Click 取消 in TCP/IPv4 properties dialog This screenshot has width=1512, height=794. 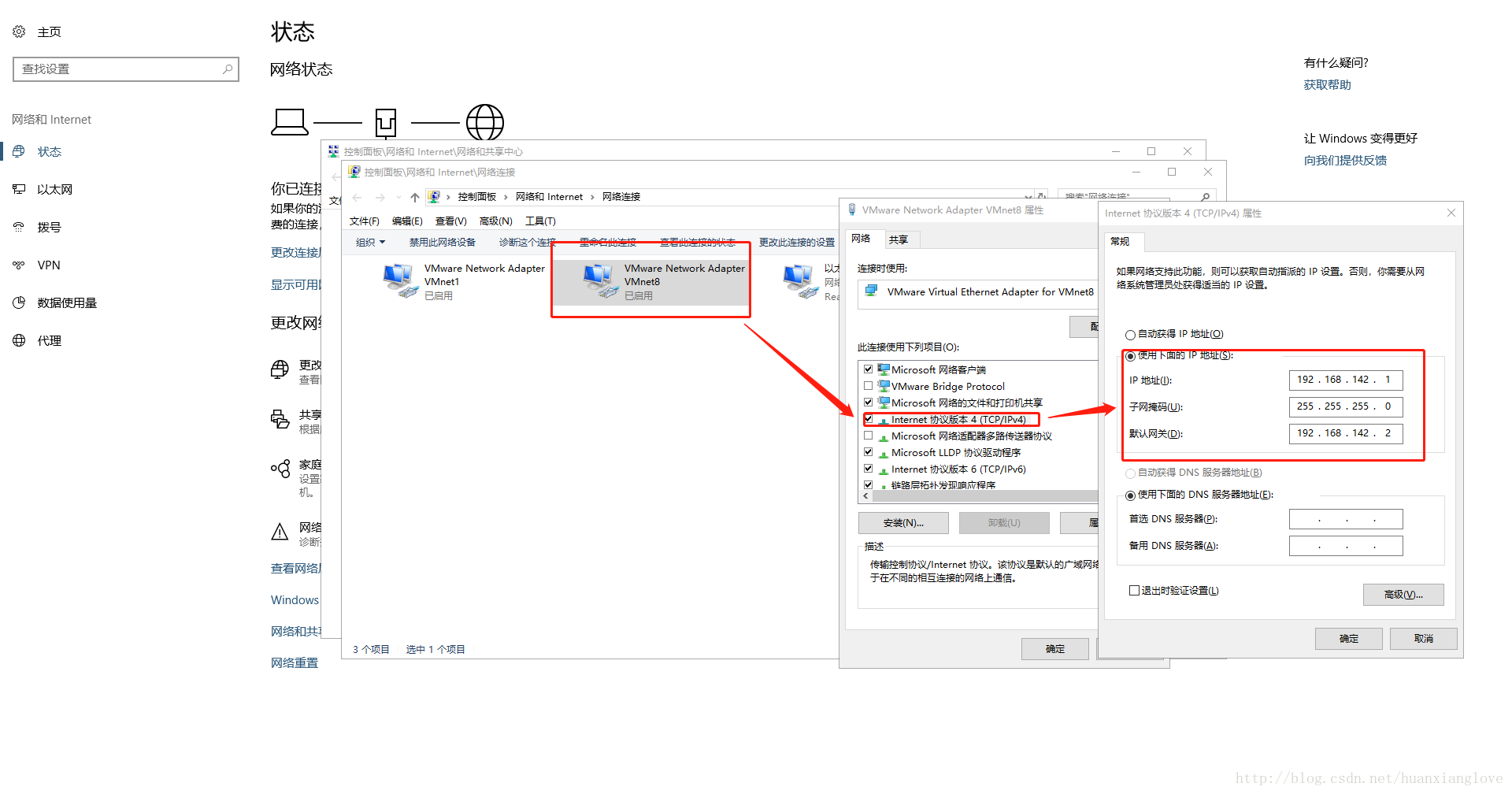pyautogui.click(x=1424, y=639)
